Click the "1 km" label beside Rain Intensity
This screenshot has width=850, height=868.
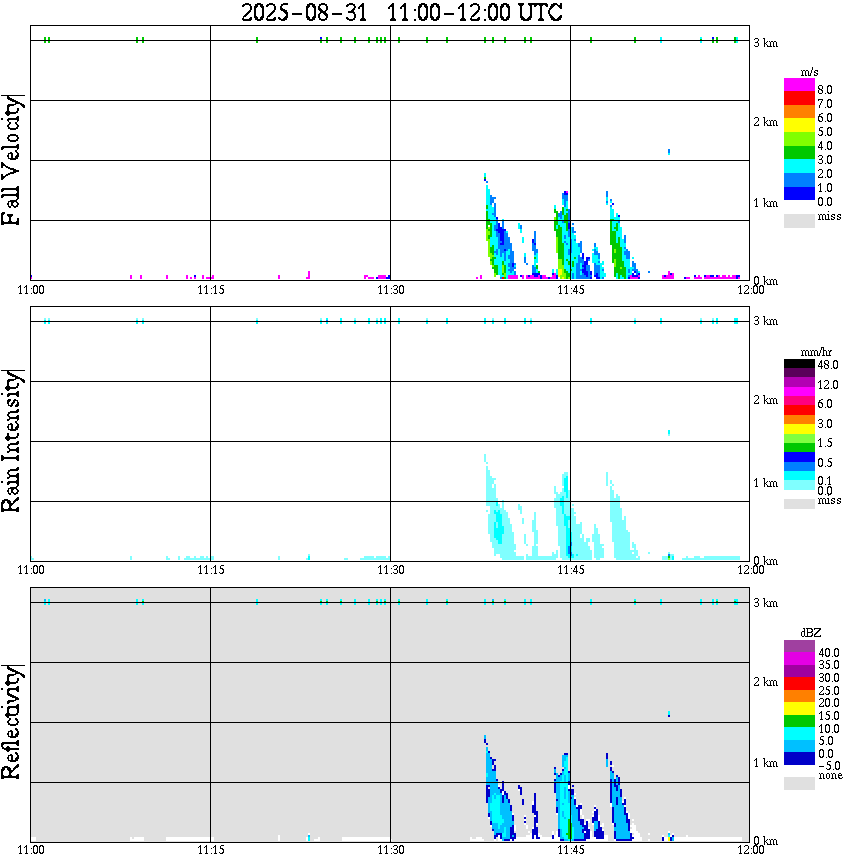765,483
